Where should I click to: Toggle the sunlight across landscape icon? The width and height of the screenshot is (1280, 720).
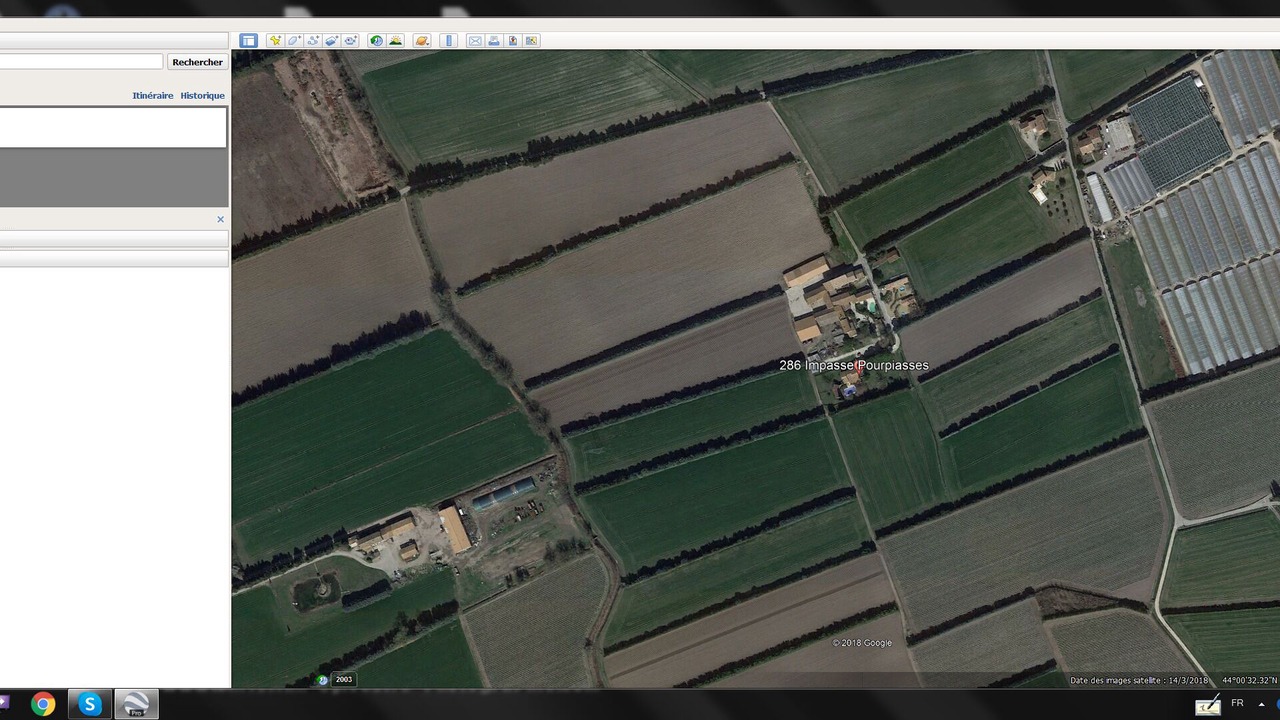[396, 41]
